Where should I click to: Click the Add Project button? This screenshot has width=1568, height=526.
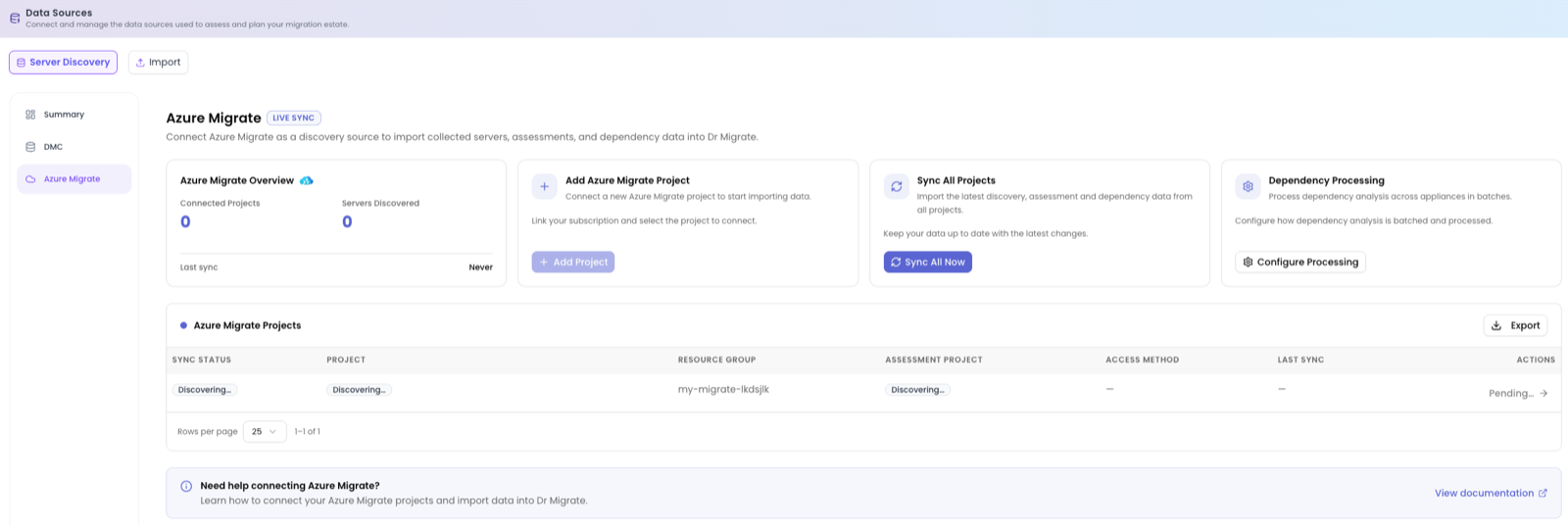point(573,262)
